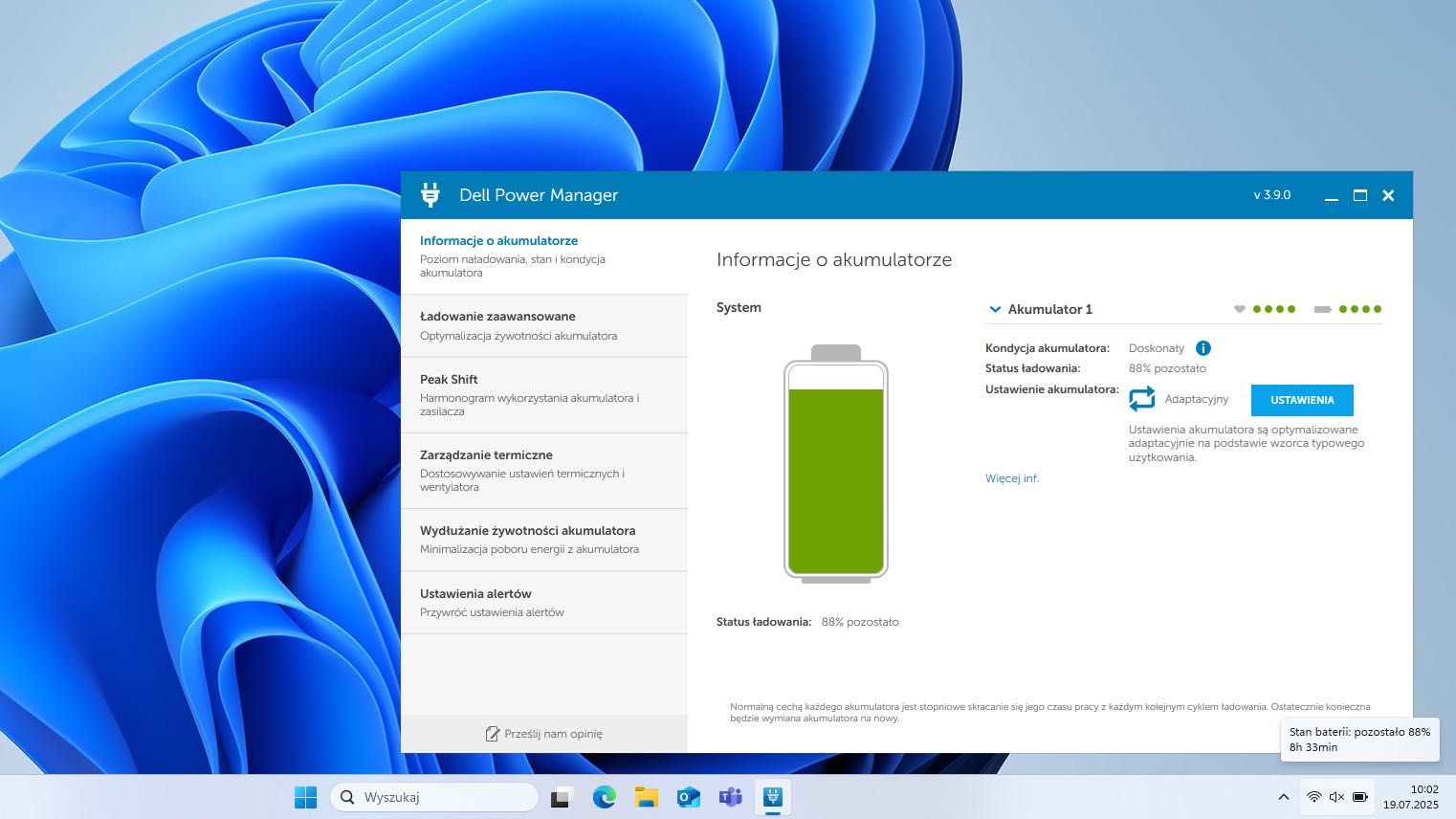
Task: Close the Dell Power Manager window
Action: 1388,195
